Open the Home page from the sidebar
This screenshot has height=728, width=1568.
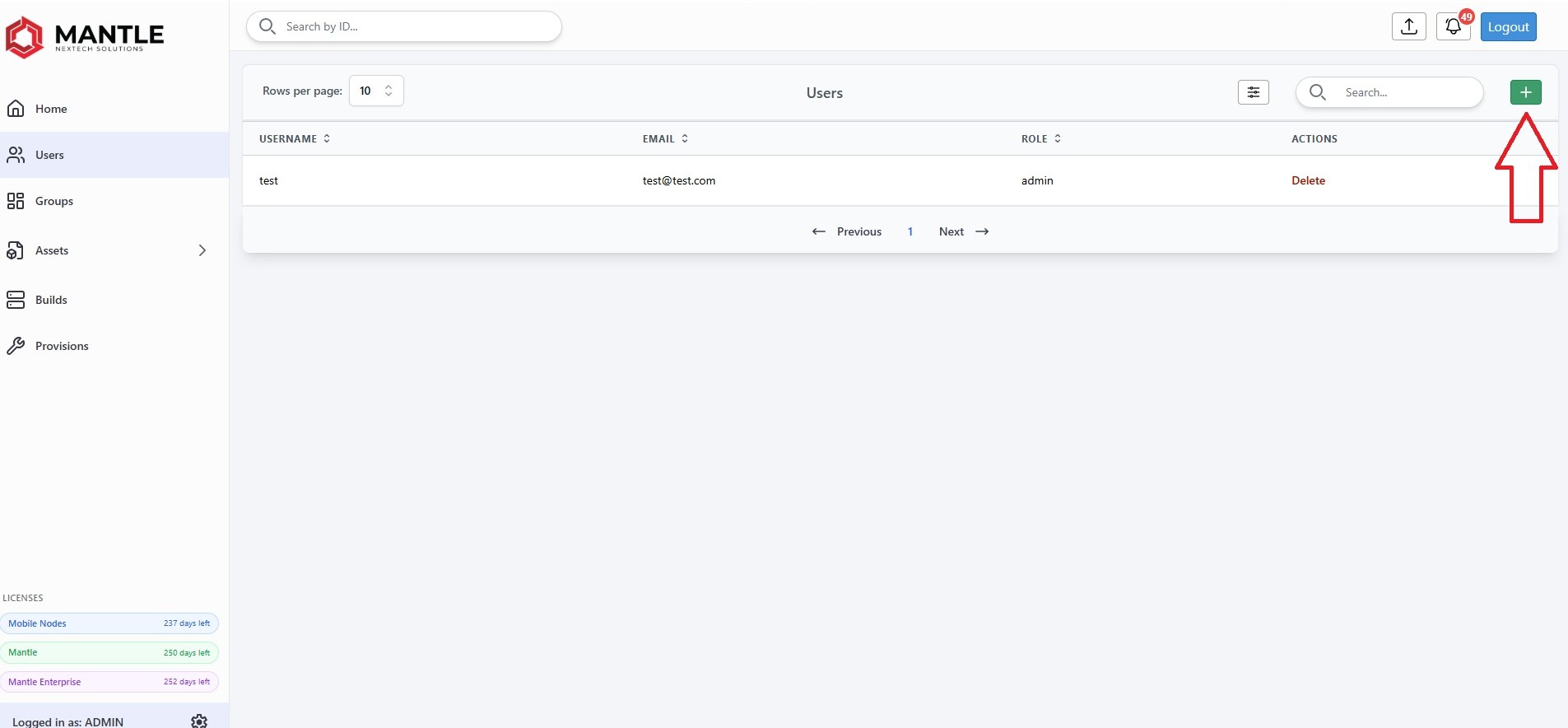click(x=51, y=109)
